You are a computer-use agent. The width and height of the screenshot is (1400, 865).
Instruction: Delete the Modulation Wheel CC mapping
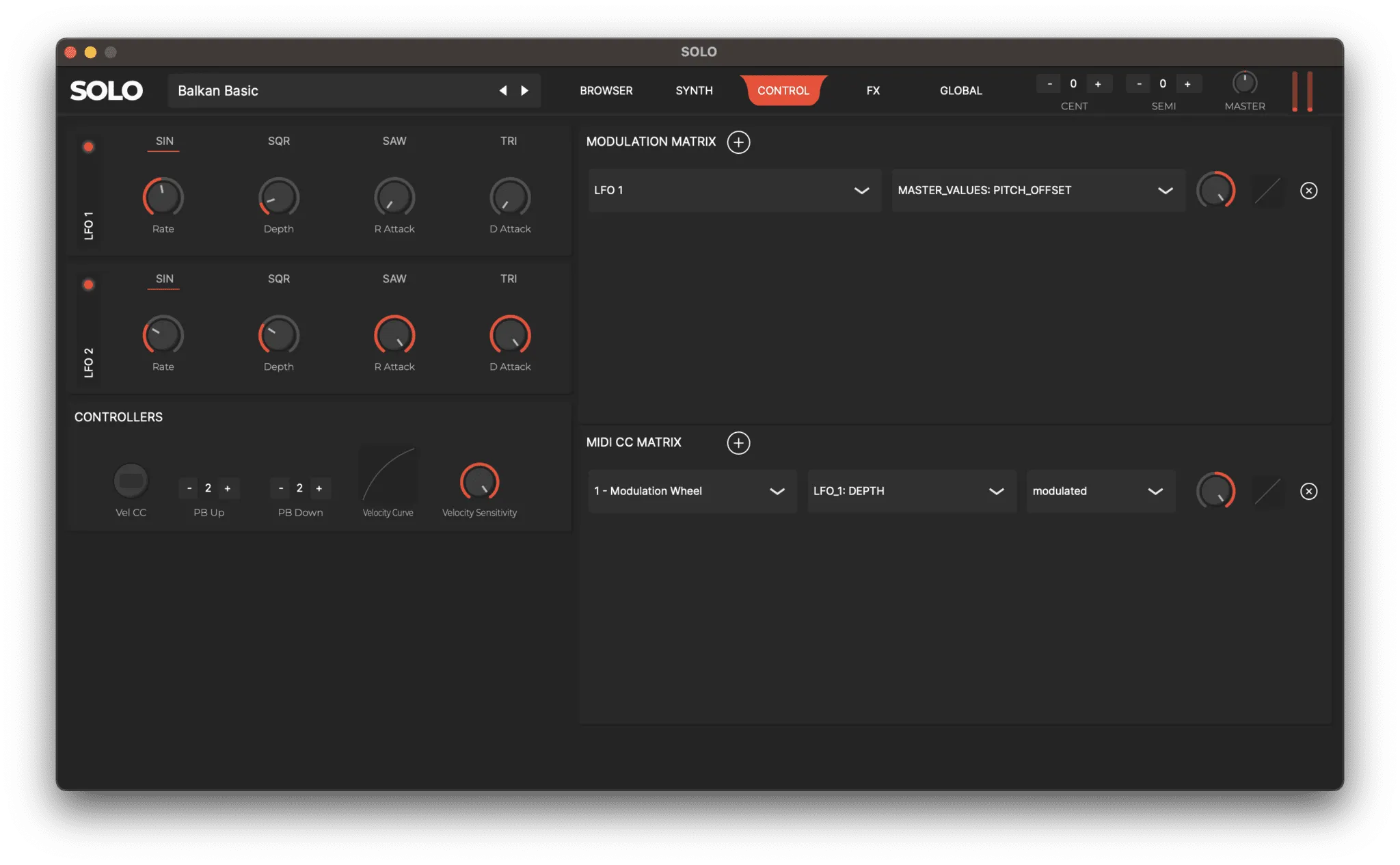(x=1308, y=492)
